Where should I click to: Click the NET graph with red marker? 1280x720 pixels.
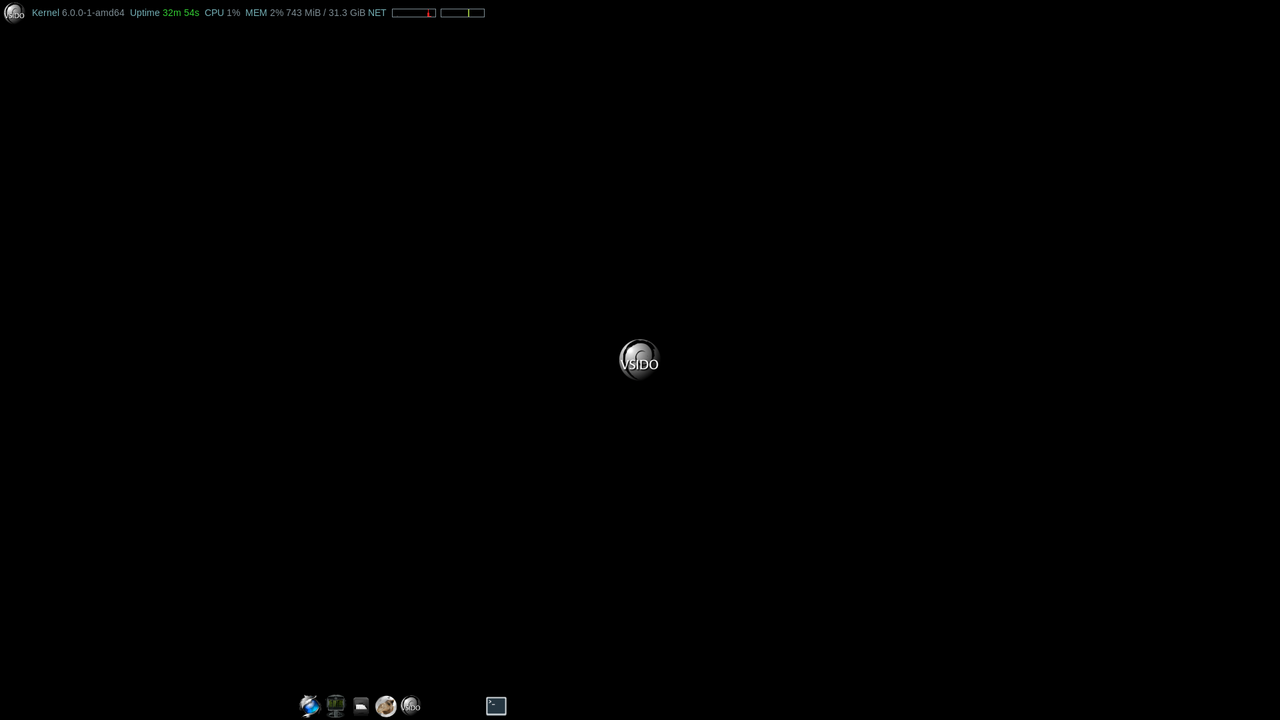(414, 13)
